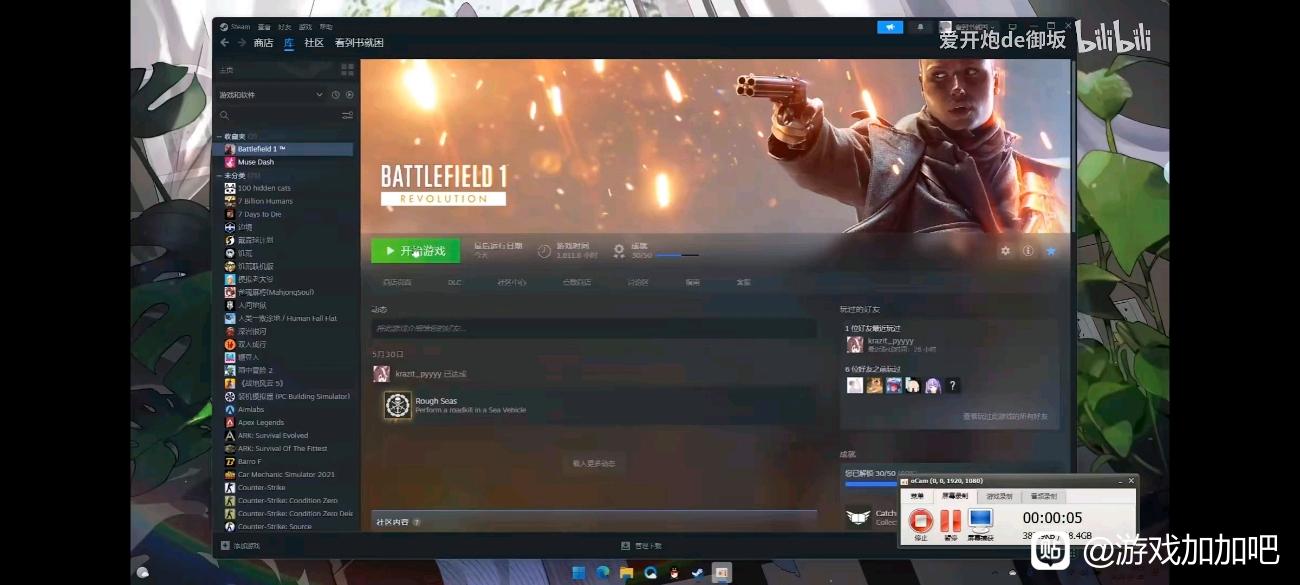Open the Steam notifications bell icon

point(920,27)
